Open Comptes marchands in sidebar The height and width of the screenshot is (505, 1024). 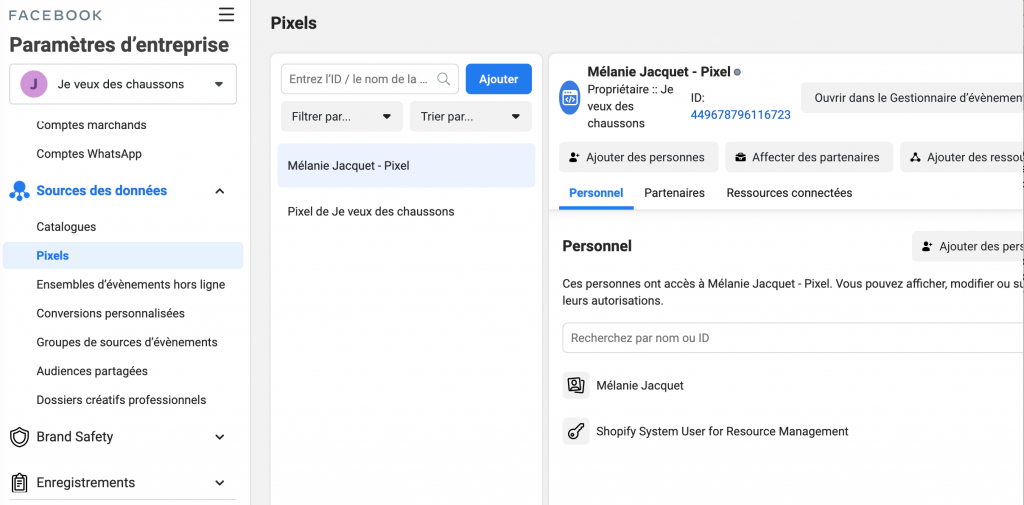pos(91,125)
